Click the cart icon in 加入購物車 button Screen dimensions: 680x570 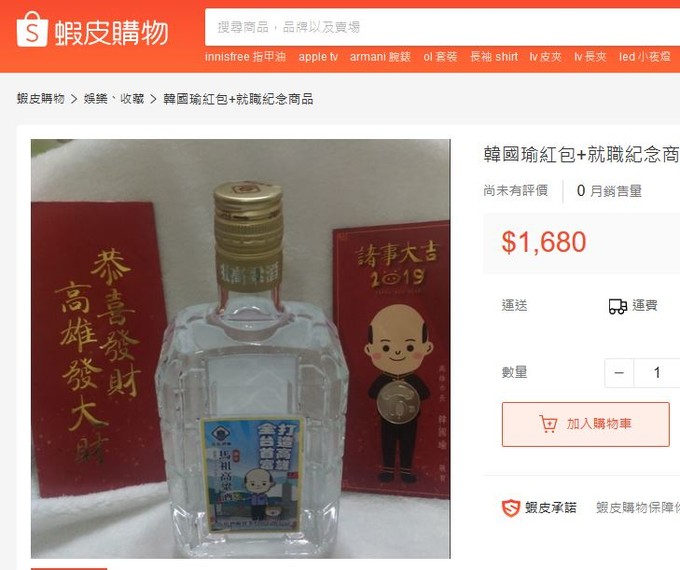click(x=548, y=424)
